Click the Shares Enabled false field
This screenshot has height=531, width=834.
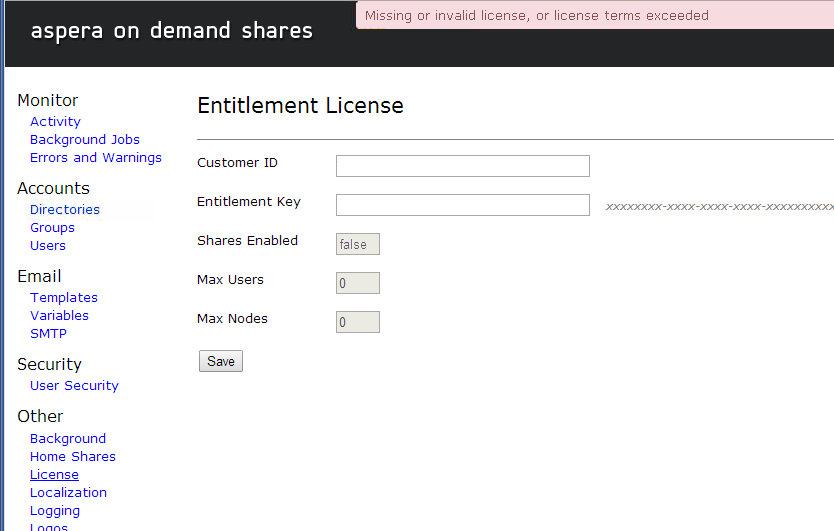358,244
